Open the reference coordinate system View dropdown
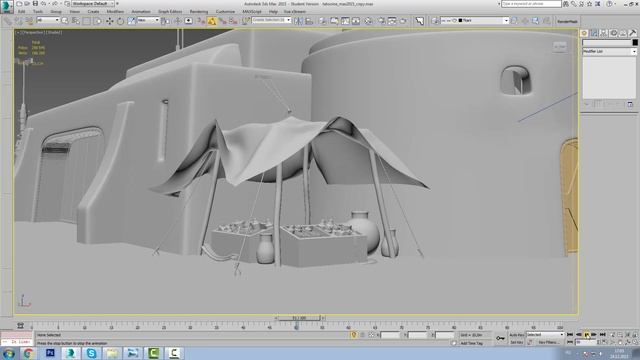Screen dimensions: 640x360 tap(148, 20)
